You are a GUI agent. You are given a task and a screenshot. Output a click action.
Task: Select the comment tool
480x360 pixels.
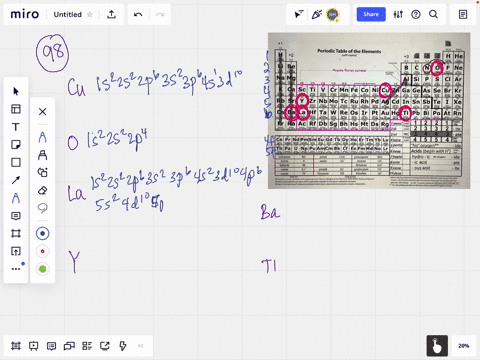pyautogui.click(x=16, y=216)
